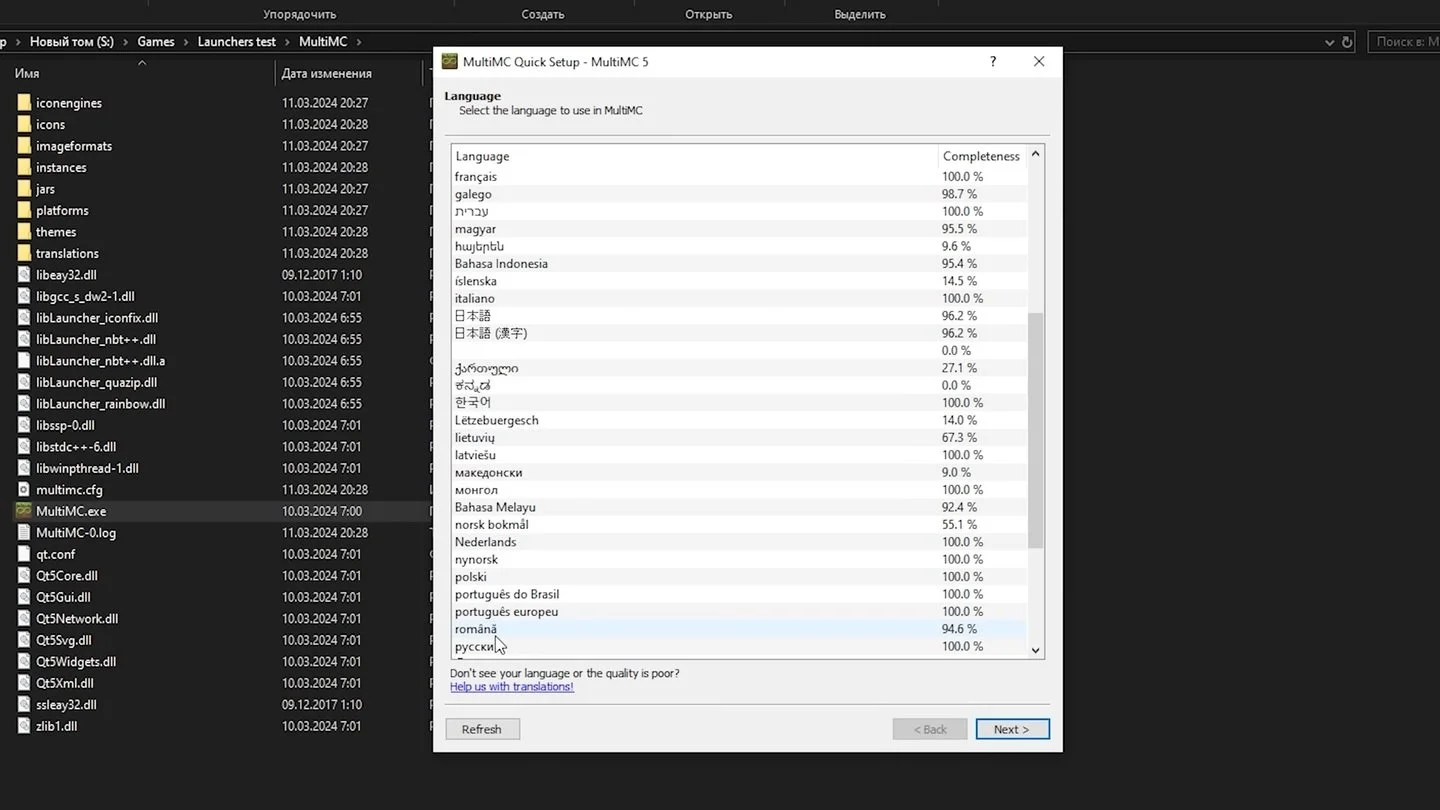
Task: Select the ssleay32.dll file icon
Action: [x=24, y=705]
